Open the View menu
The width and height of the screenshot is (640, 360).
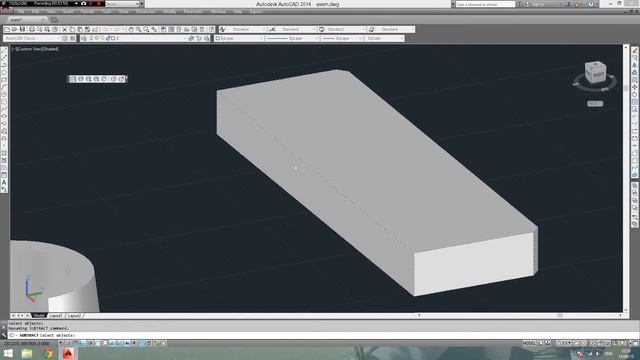tap(51, 12)
